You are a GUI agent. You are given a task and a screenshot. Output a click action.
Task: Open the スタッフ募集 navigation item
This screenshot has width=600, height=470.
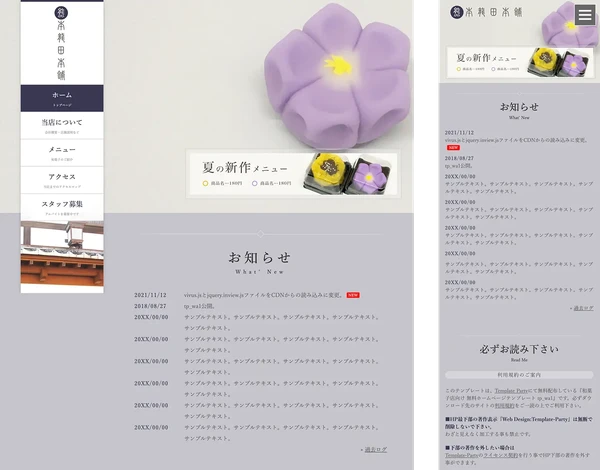click(62, 207)
